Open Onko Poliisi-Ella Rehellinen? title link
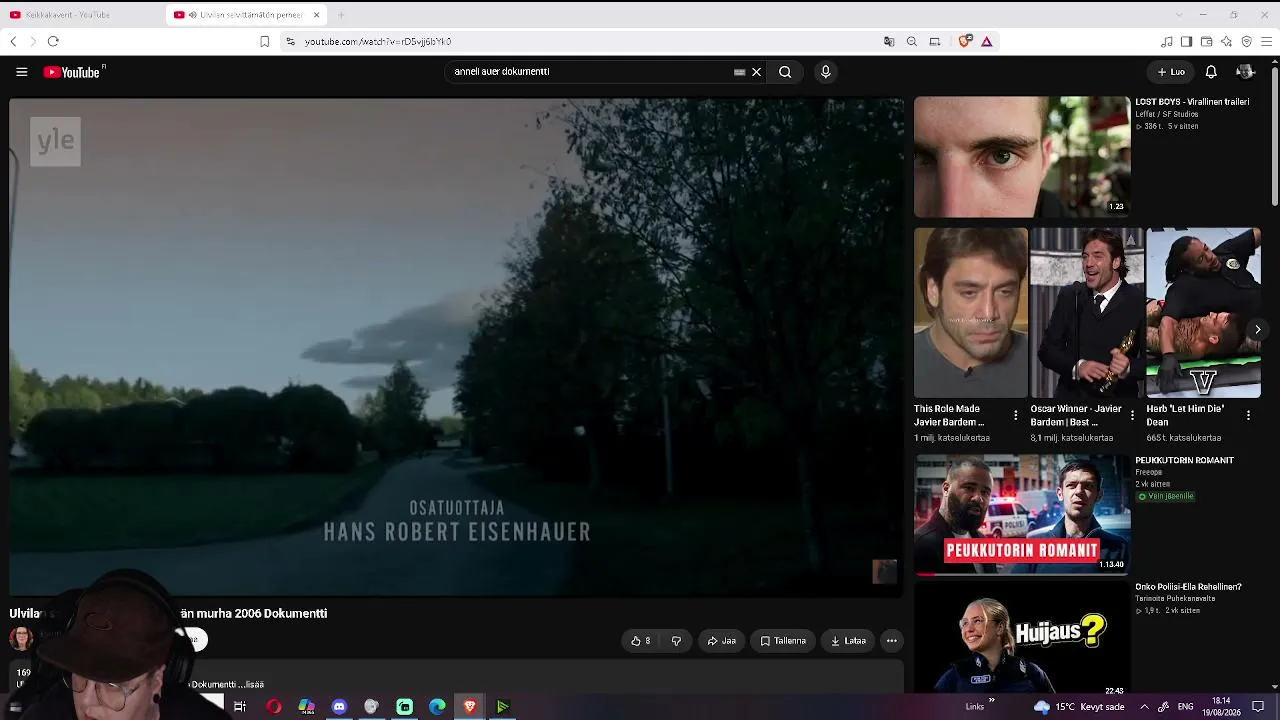This screenshot has height=720, width=1280. point(1188,587)
